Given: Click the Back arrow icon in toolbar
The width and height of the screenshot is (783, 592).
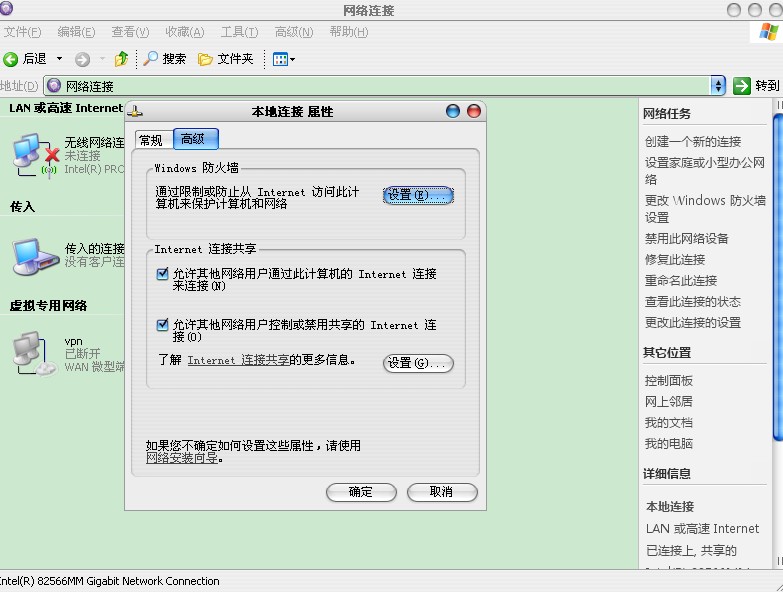Looking at the screenshot, I should point(12,59).
